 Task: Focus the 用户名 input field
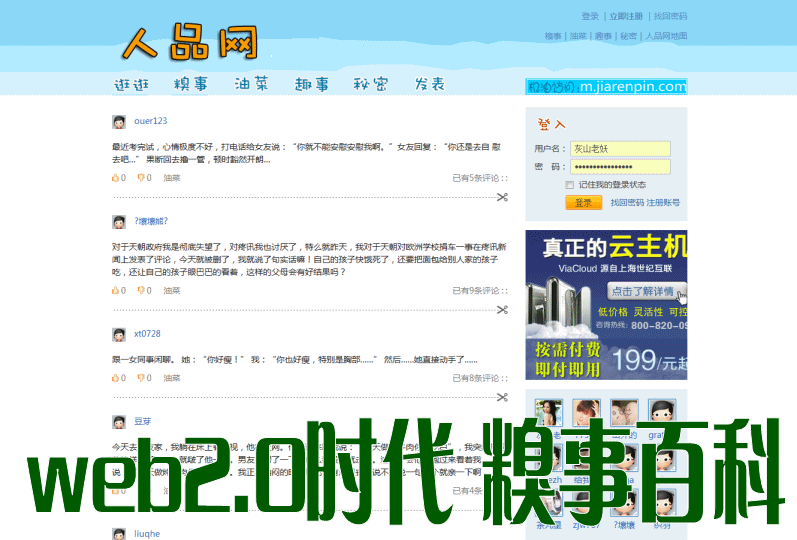620,149
